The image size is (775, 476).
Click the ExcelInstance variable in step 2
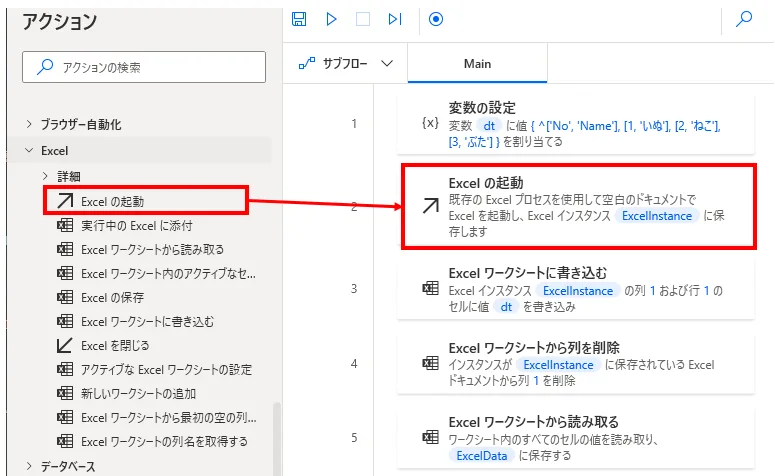pos(657,215)
